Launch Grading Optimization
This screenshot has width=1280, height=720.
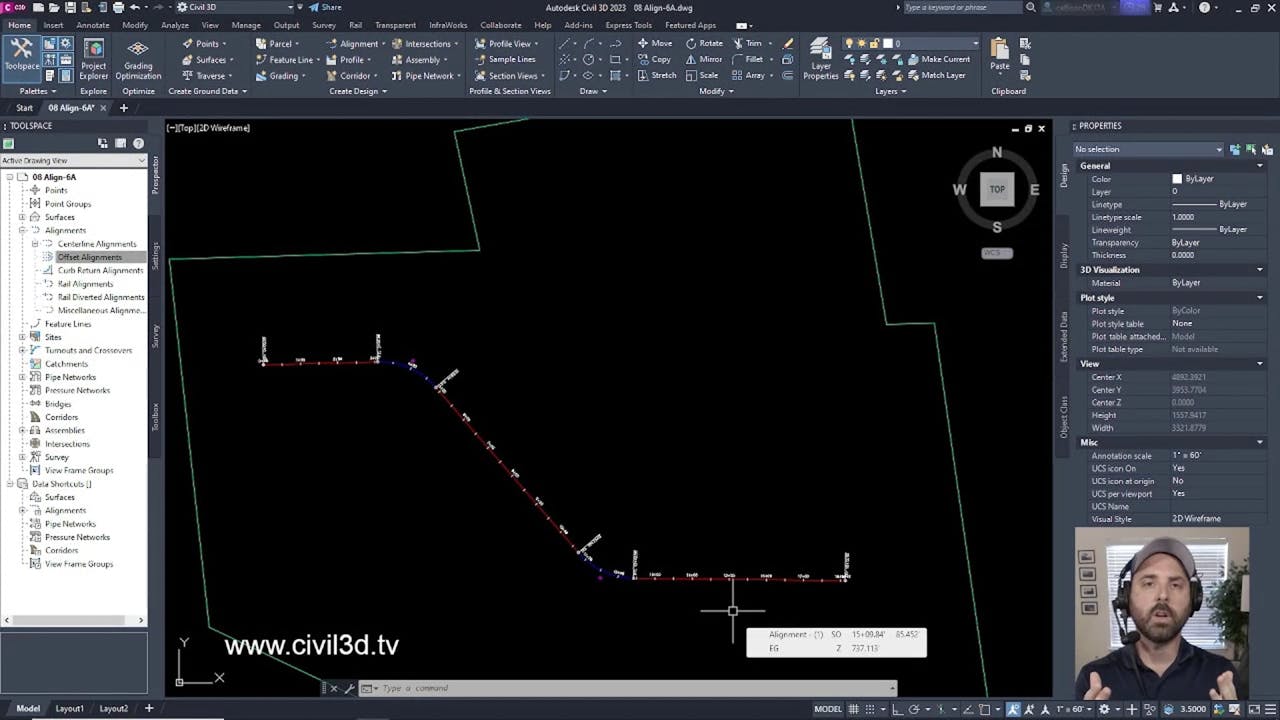coord(137,55)
